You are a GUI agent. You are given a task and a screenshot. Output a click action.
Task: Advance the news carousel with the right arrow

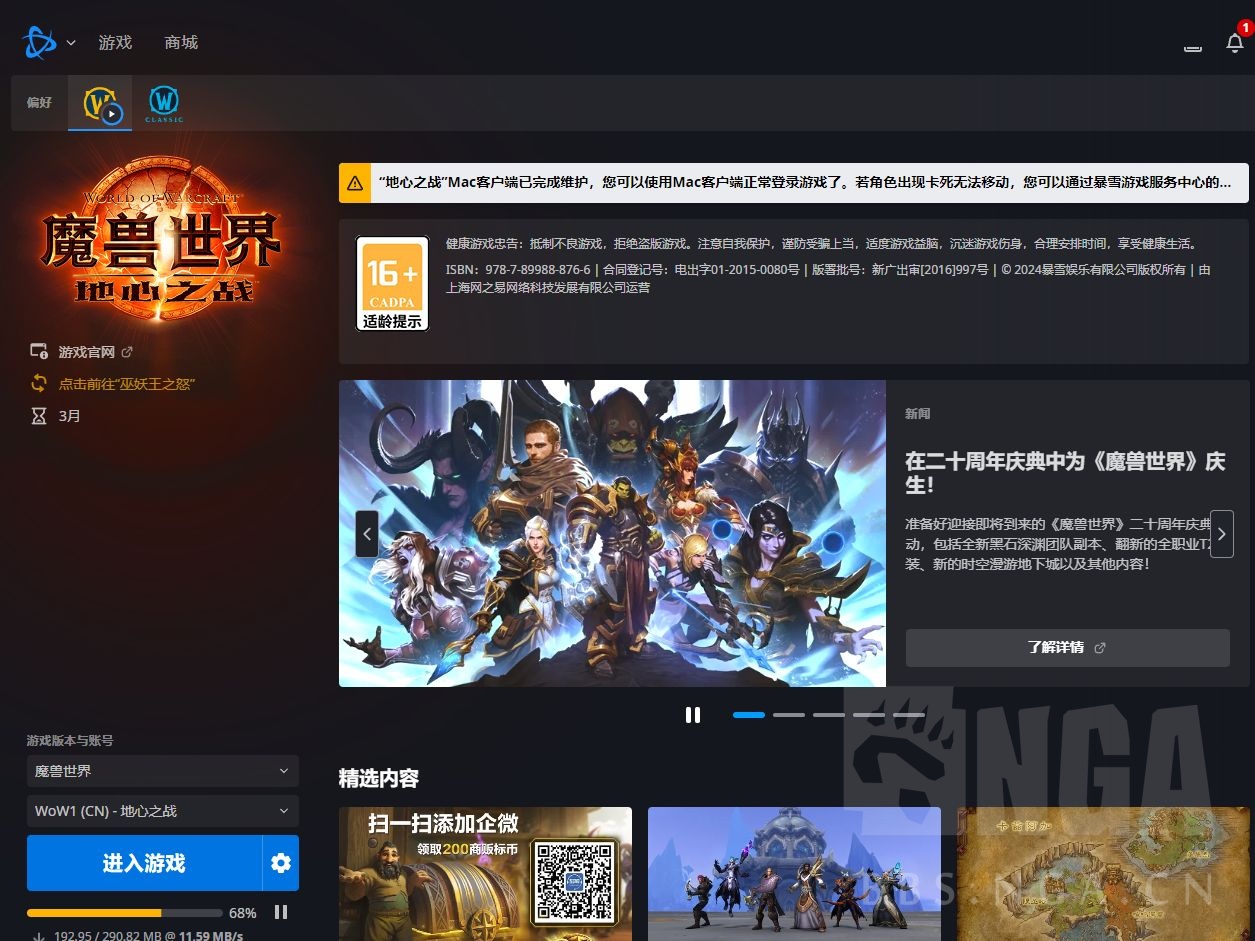click(x=1221, y=533)
